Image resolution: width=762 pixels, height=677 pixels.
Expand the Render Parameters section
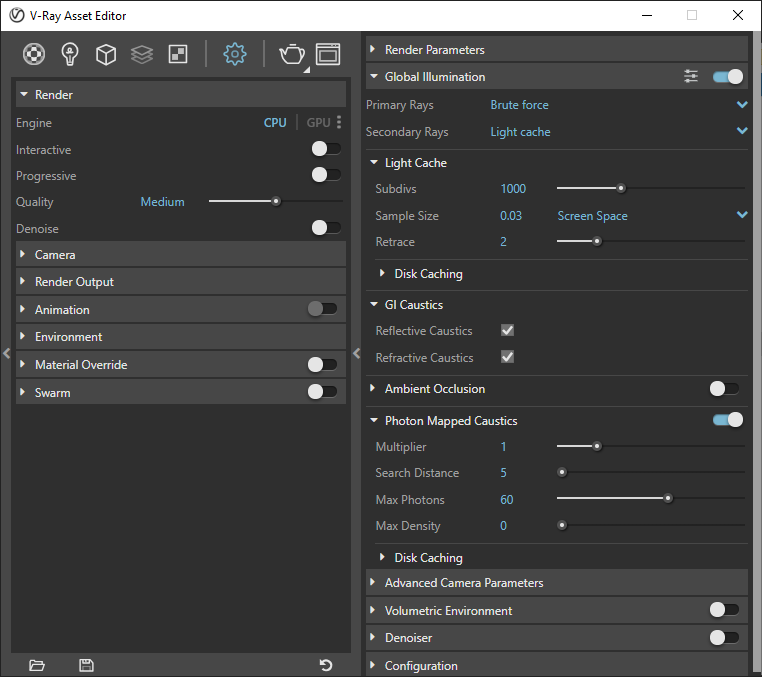click(x=556, y=50)
